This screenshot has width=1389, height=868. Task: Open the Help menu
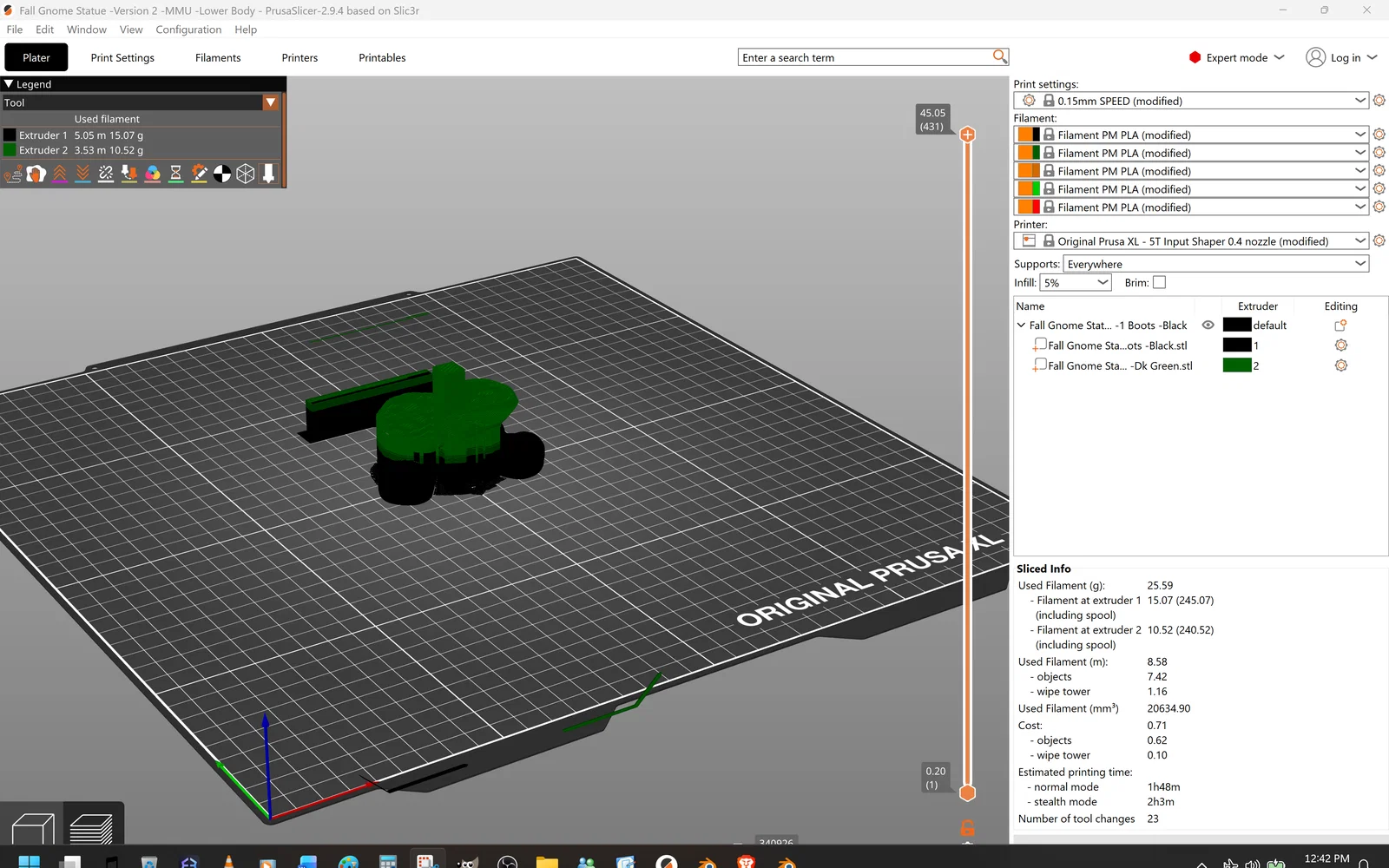click(246, 30)
